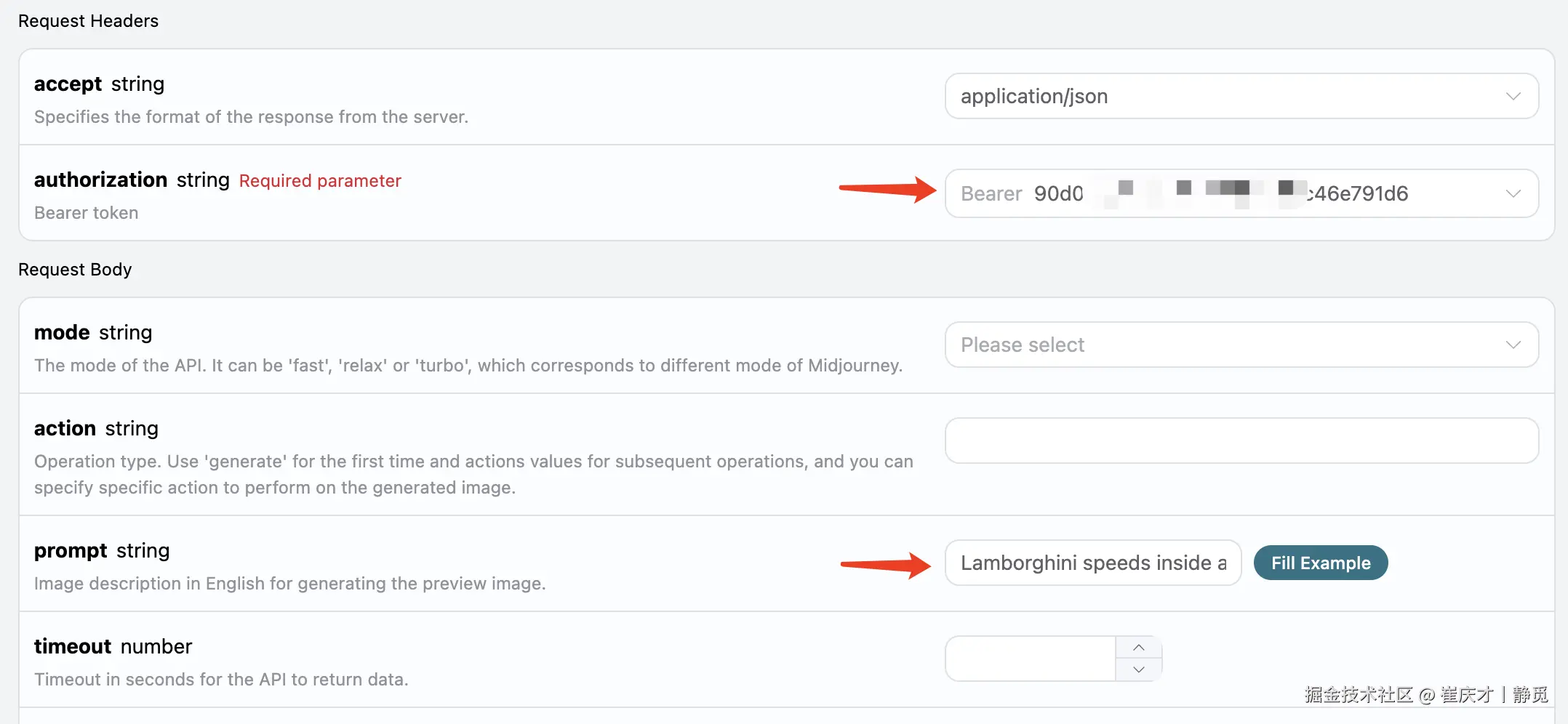Click the 'Request Body' section heading

click(75, 270)
